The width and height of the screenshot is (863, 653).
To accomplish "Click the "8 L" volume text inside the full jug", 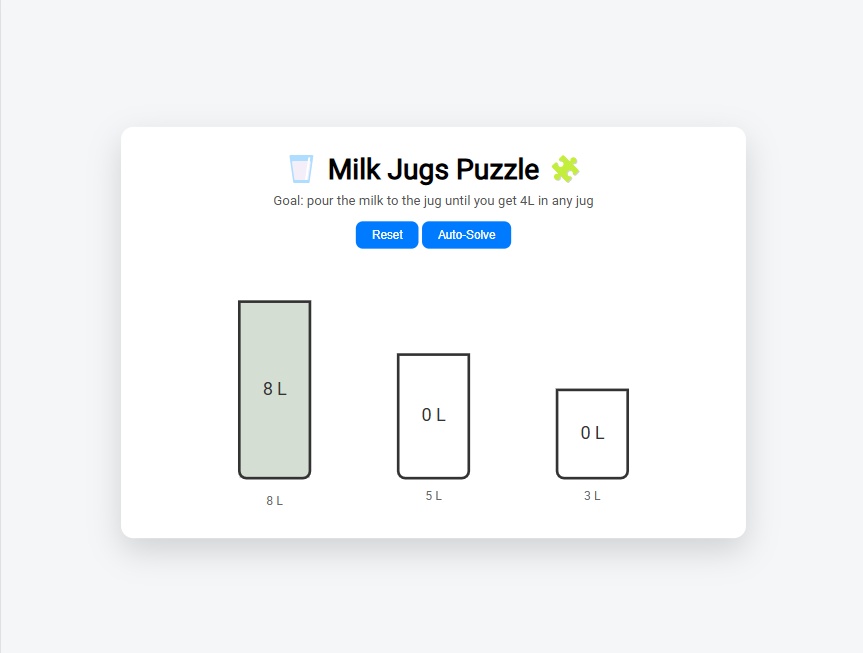I will coord(274,389).
